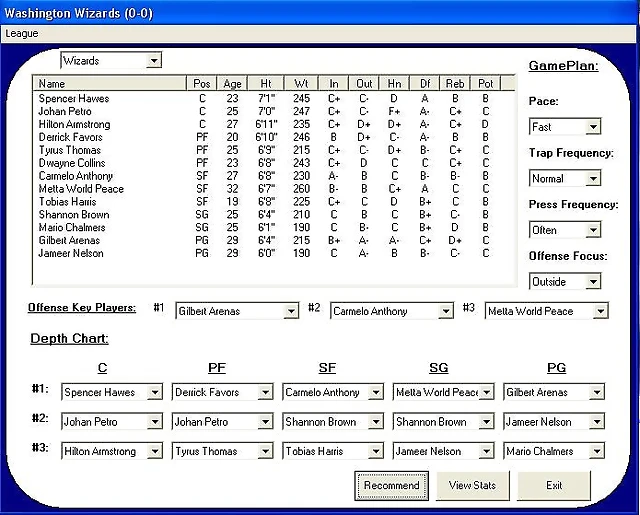Open the #2 PF Johan Petro dropdown
The height and width of the screenshot is (515, 640).
[222, 422]
